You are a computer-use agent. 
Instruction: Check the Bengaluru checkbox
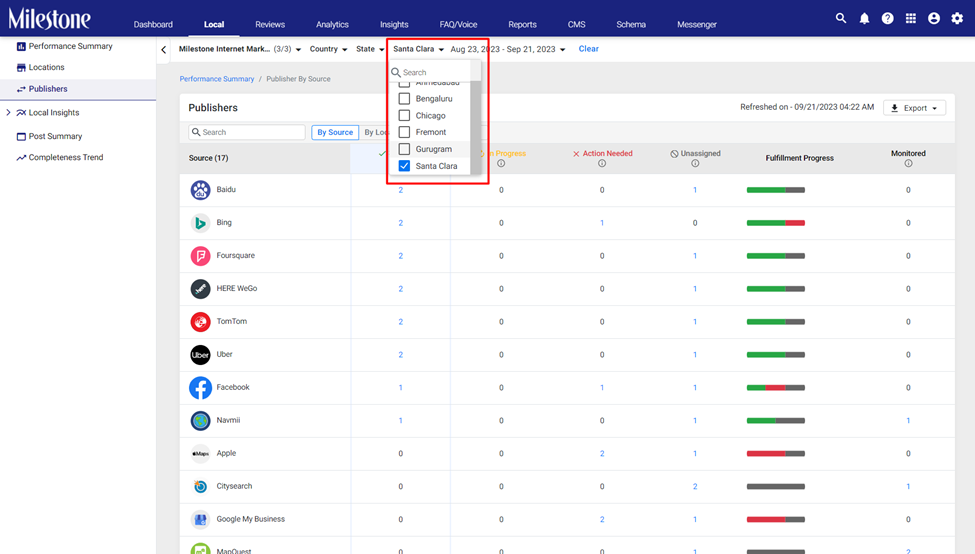(404, 98)
